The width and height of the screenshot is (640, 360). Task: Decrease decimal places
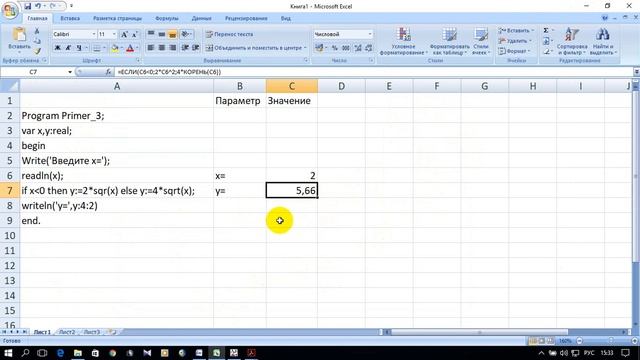[369, 48]
